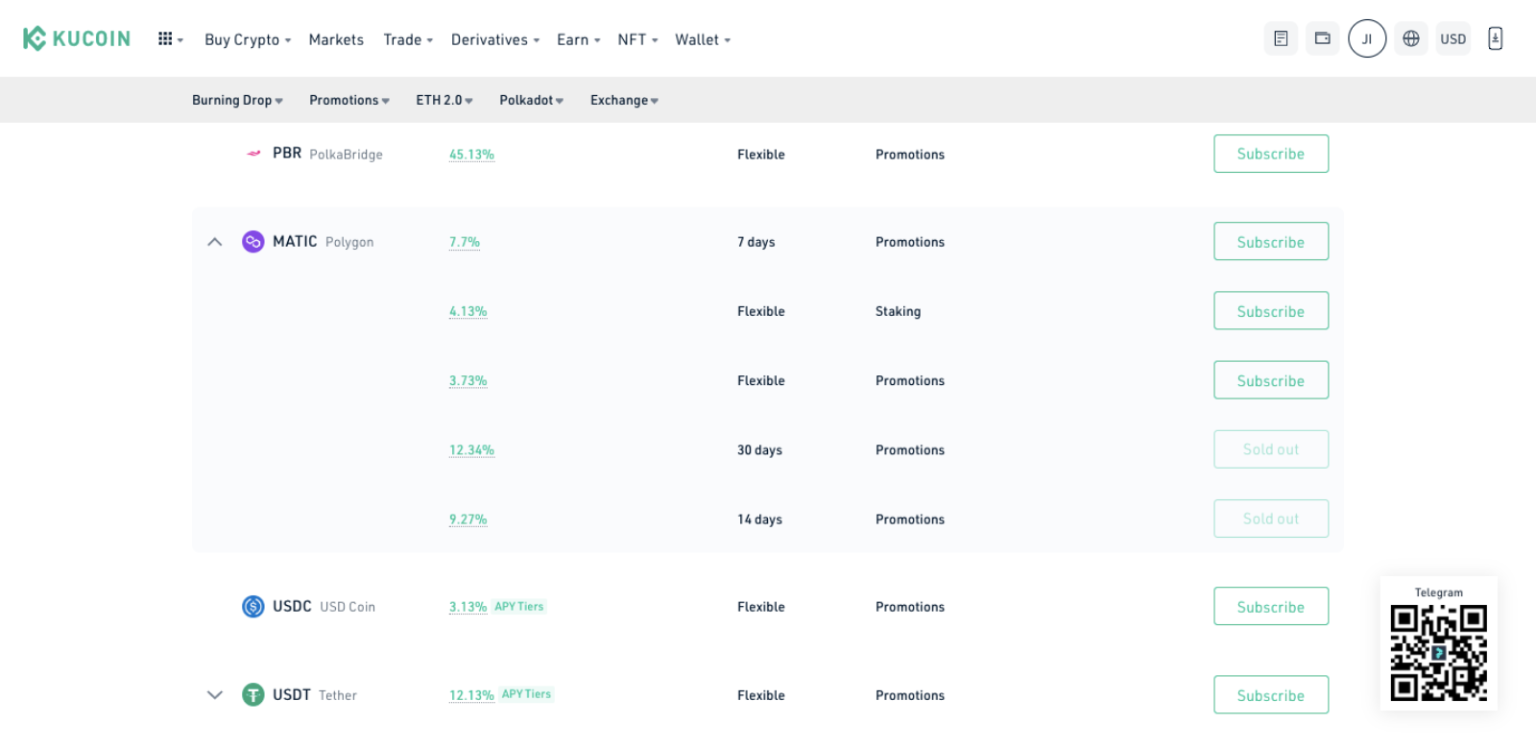The image size is (1536, 749).
Task: Open the Derivatives menu
Action: pos(489,40)
